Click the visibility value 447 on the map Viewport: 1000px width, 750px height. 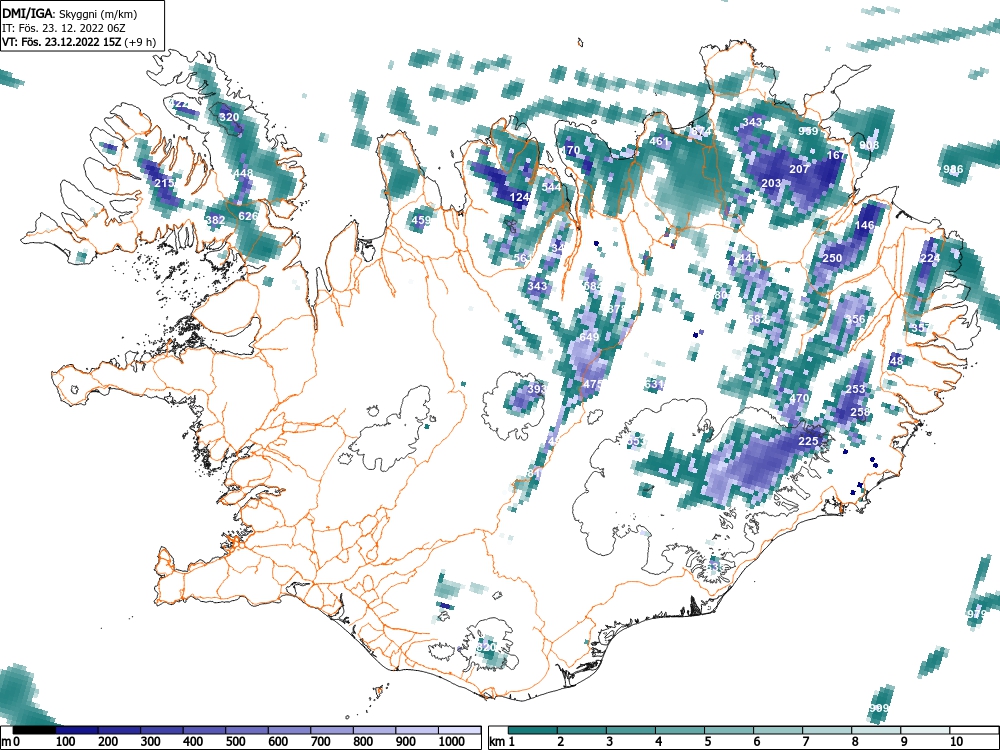click(747, 258)
